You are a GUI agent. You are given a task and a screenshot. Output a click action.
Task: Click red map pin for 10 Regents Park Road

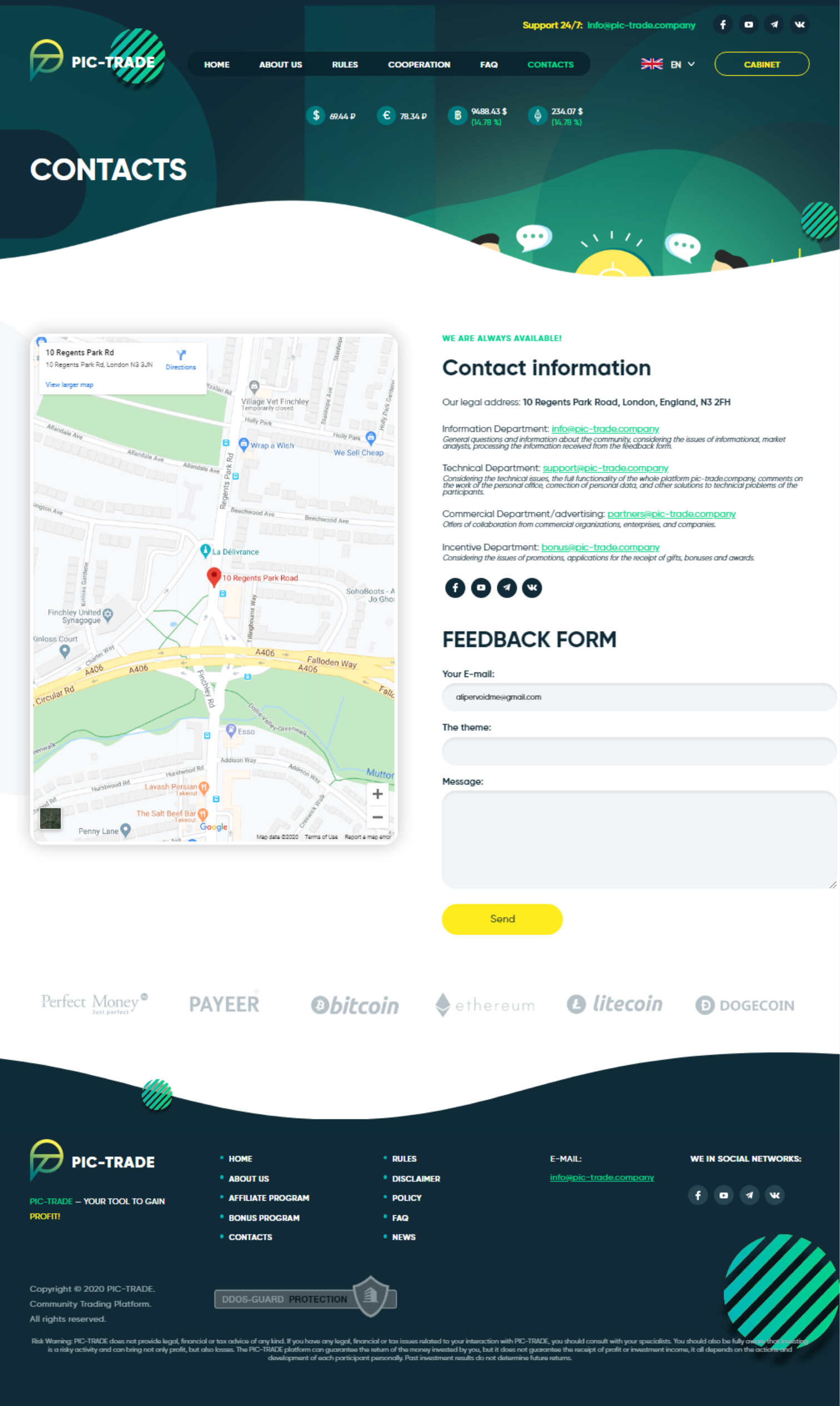click(213, 577)
